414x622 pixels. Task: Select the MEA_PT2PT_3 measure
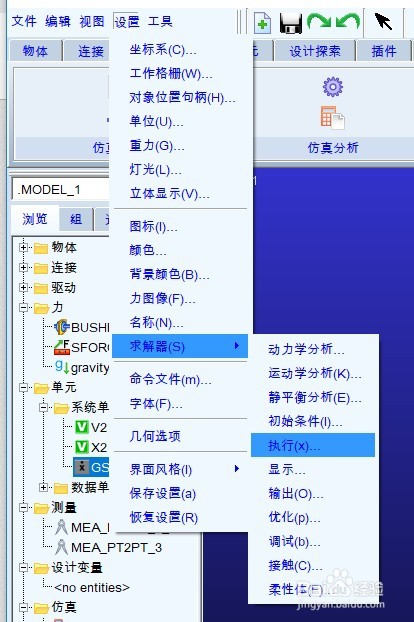(108, 547)
